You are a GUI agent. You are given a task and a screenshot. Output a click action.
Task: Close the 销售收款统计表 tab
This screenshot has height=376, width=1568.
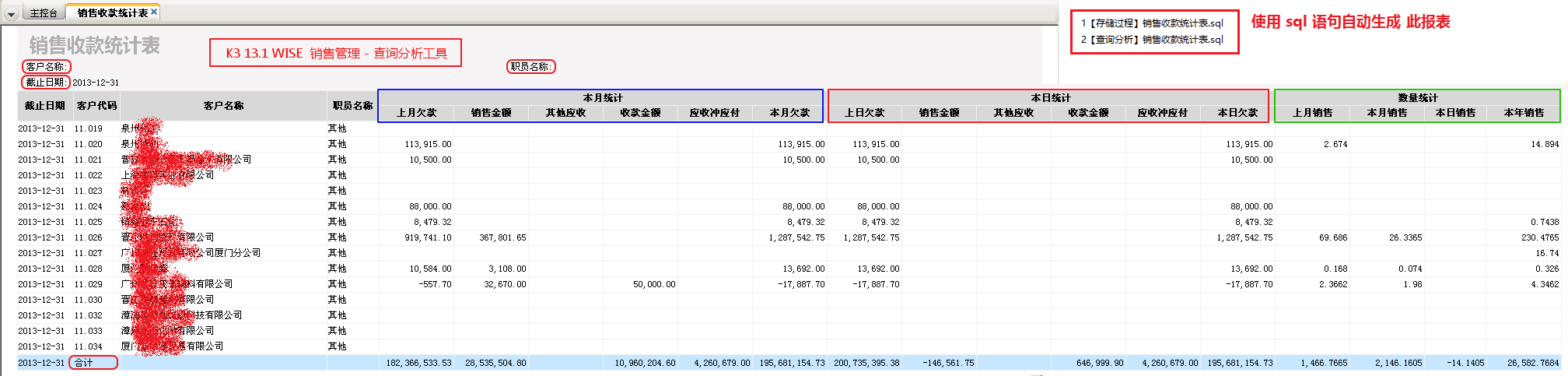pos(154,12)
